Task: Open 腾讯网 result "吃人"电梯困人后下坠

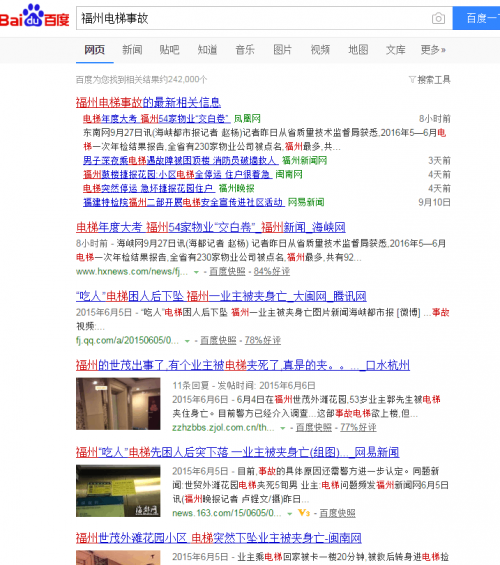Action: (221, 297)
